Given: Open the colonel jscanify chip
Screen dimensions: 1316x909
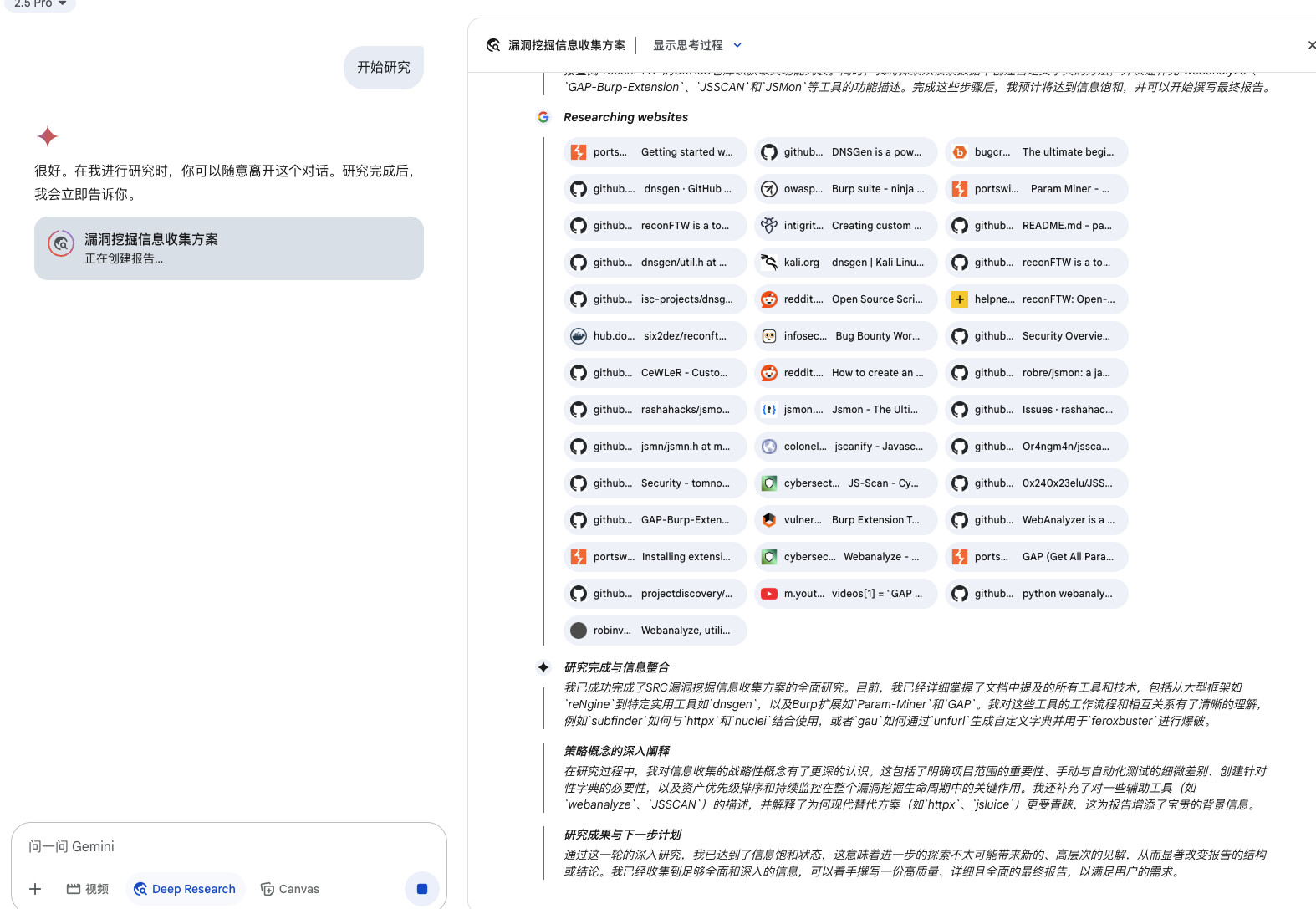Looking at the screenshot, I should click(x=845, y=447).
